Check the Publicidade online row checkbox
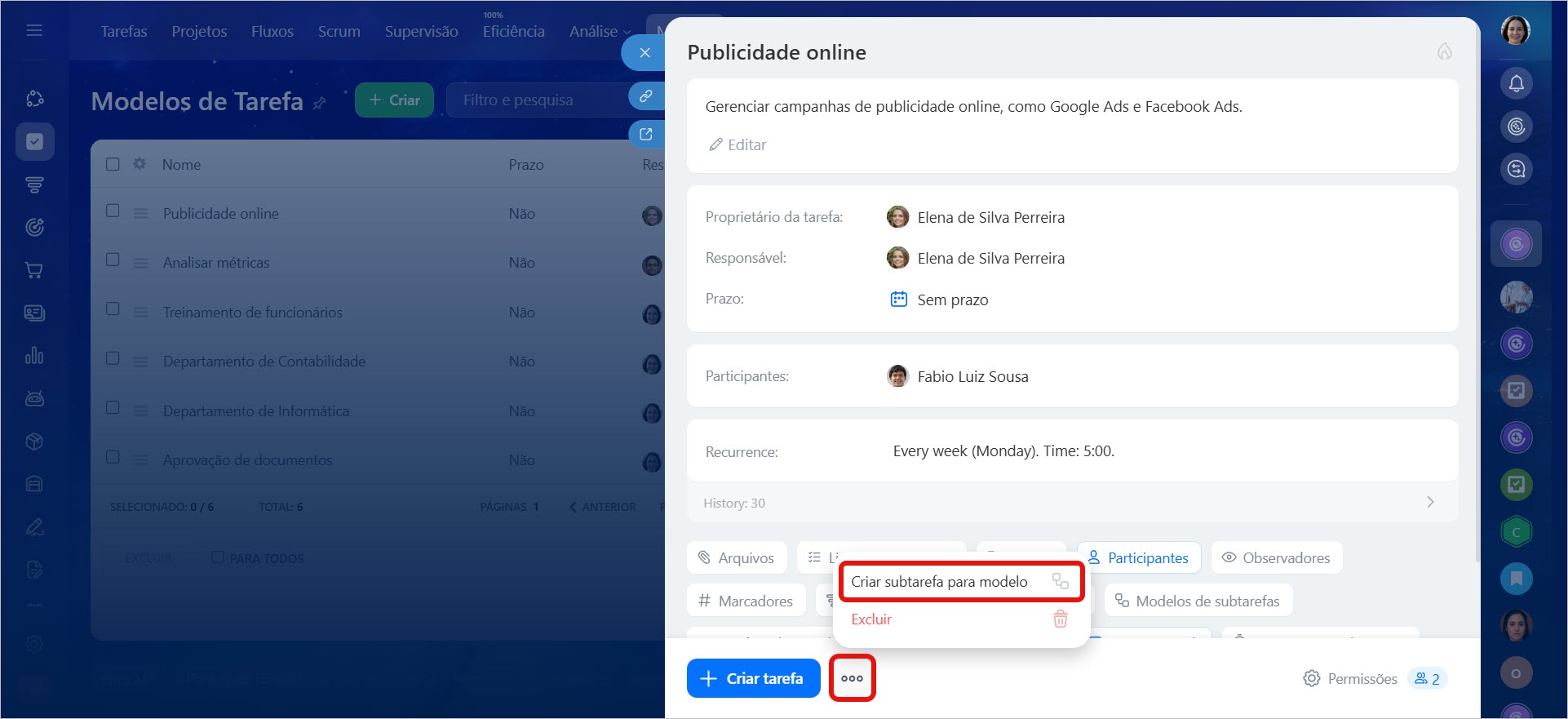This screenshot has height=719, width=1568. click(x=113, y=211)
